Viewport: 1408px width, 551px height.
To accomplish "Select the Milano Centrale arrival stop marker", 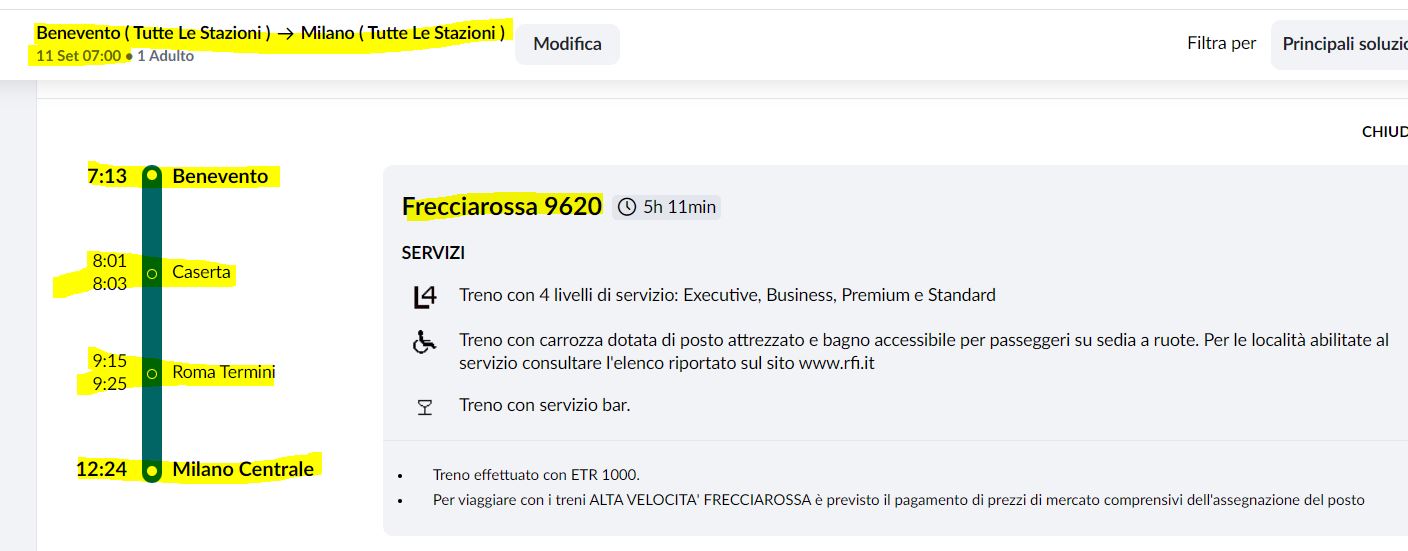I will [x=152, y=470].
